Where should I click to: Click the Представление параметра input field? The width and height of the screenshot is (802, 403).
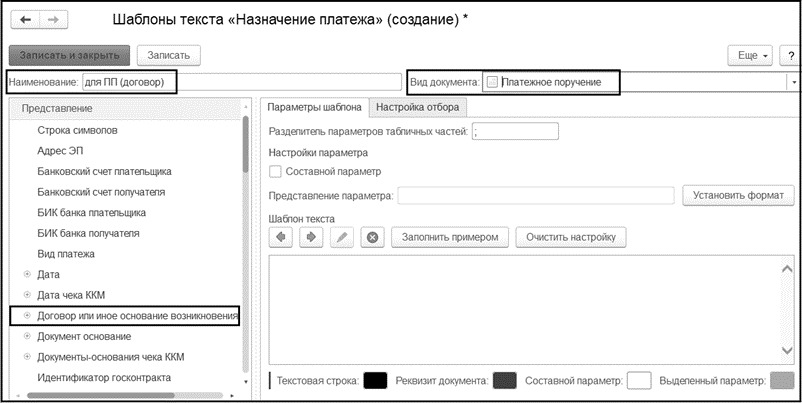[536, 195]
